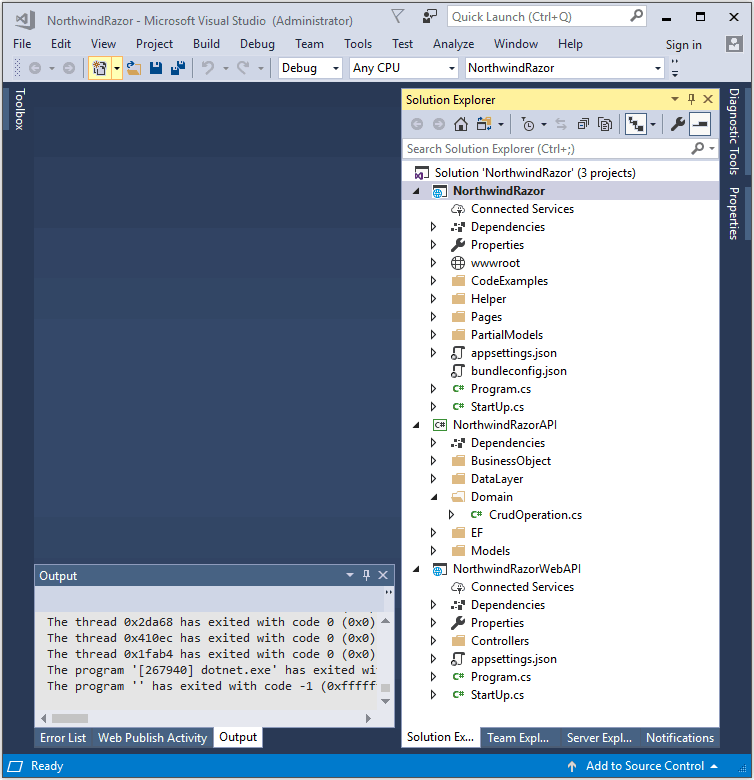Open the Notifications tab

click(680, 738)
